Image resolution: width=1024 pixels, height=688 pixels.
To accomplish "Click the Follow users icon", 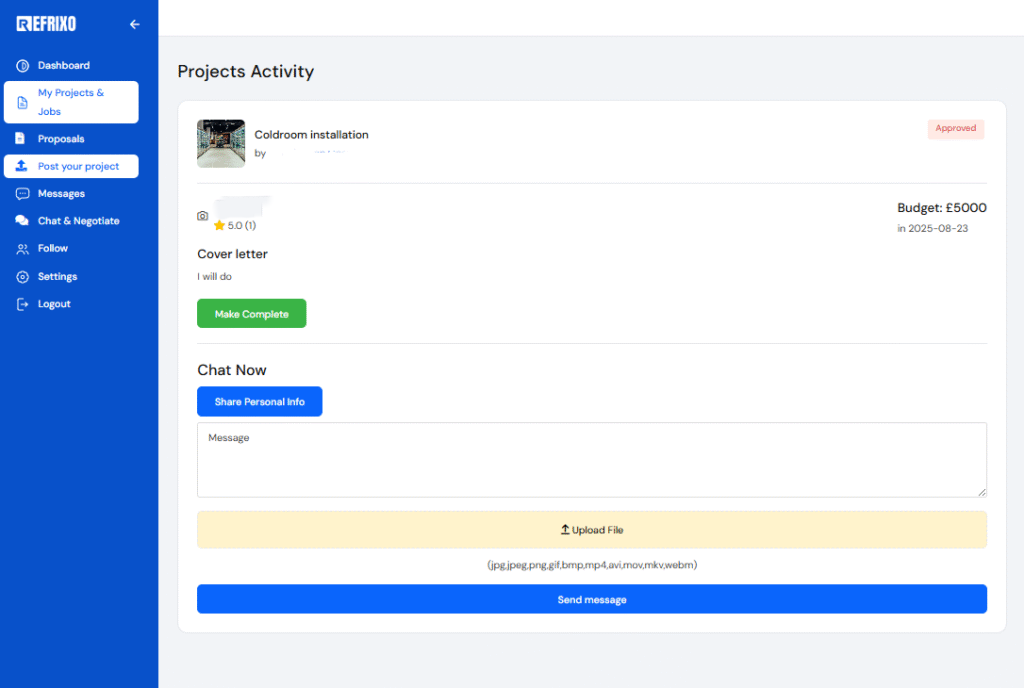I will (22, 249).
